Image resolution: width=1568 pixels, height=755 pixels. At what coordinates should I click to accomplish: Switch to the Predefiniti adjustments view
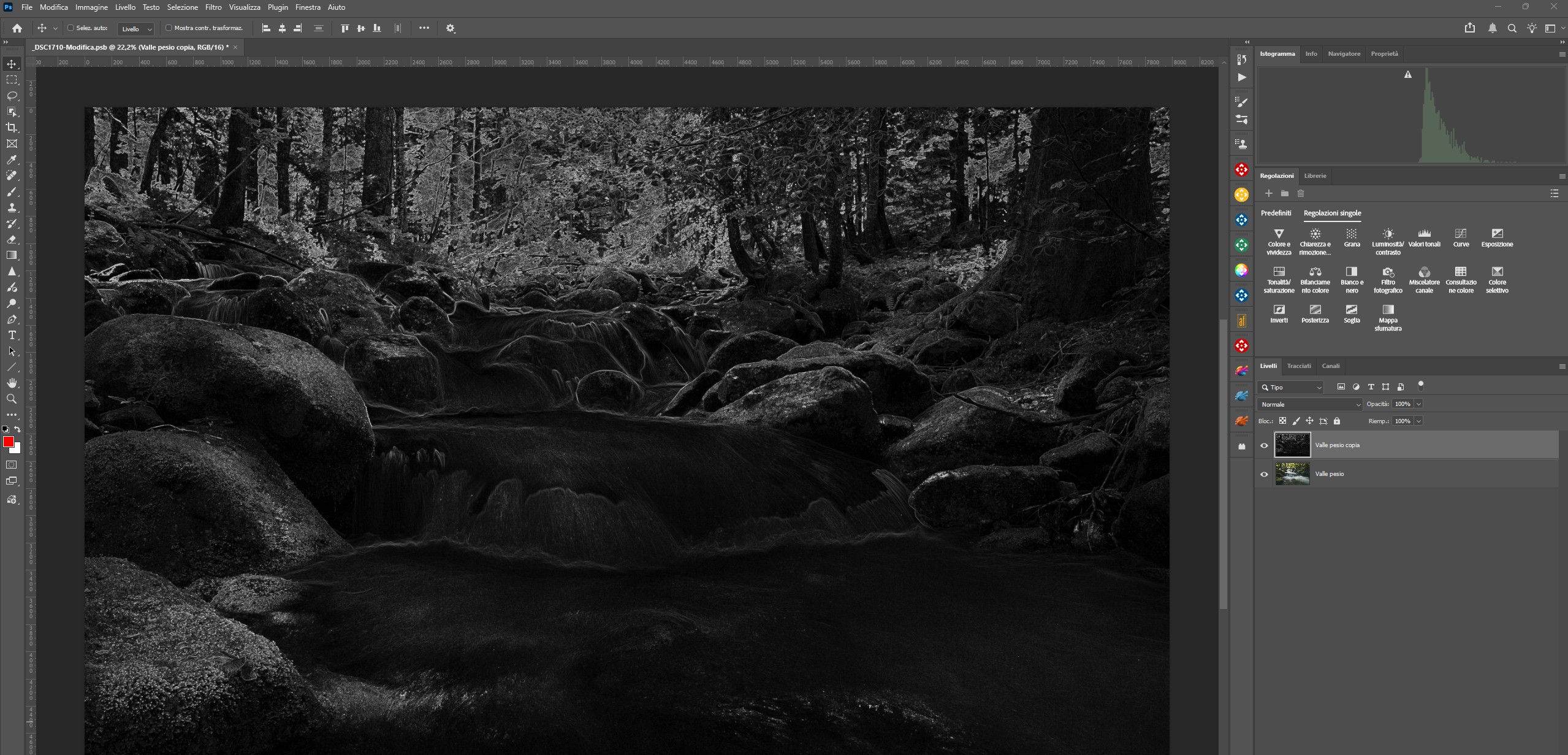[1276, 213]
